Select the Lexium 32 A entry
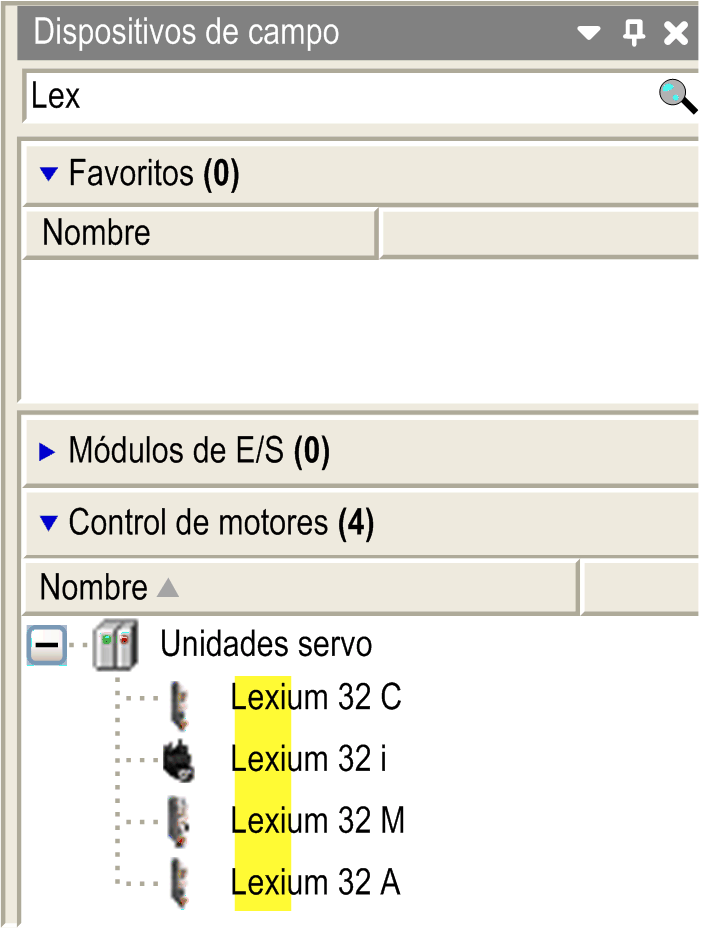Image resolution: width=708 pixels, height=928 pixels. (316, 882)
